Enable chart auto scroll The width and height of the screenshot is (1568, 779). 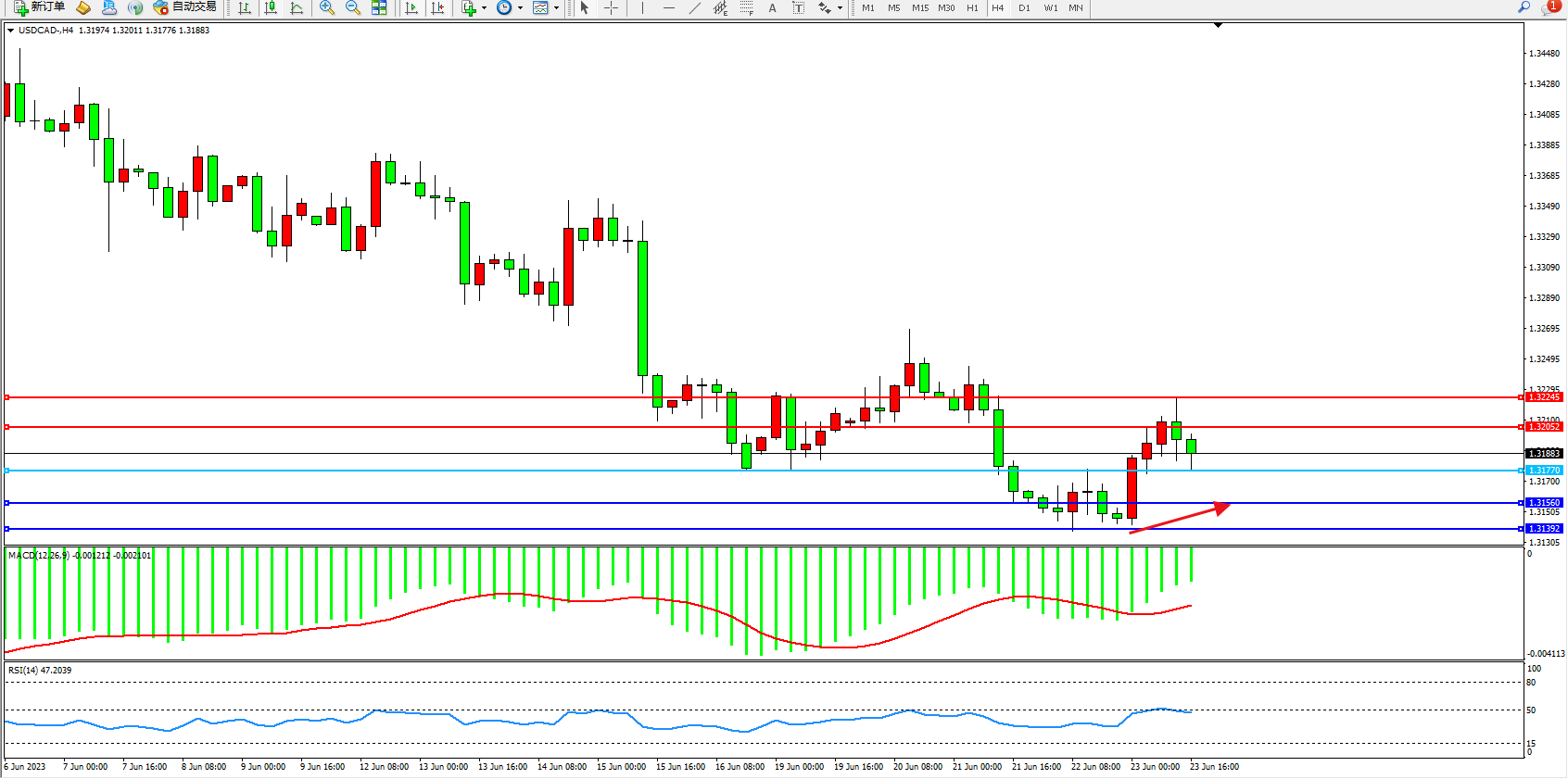(x=411, y=7)
